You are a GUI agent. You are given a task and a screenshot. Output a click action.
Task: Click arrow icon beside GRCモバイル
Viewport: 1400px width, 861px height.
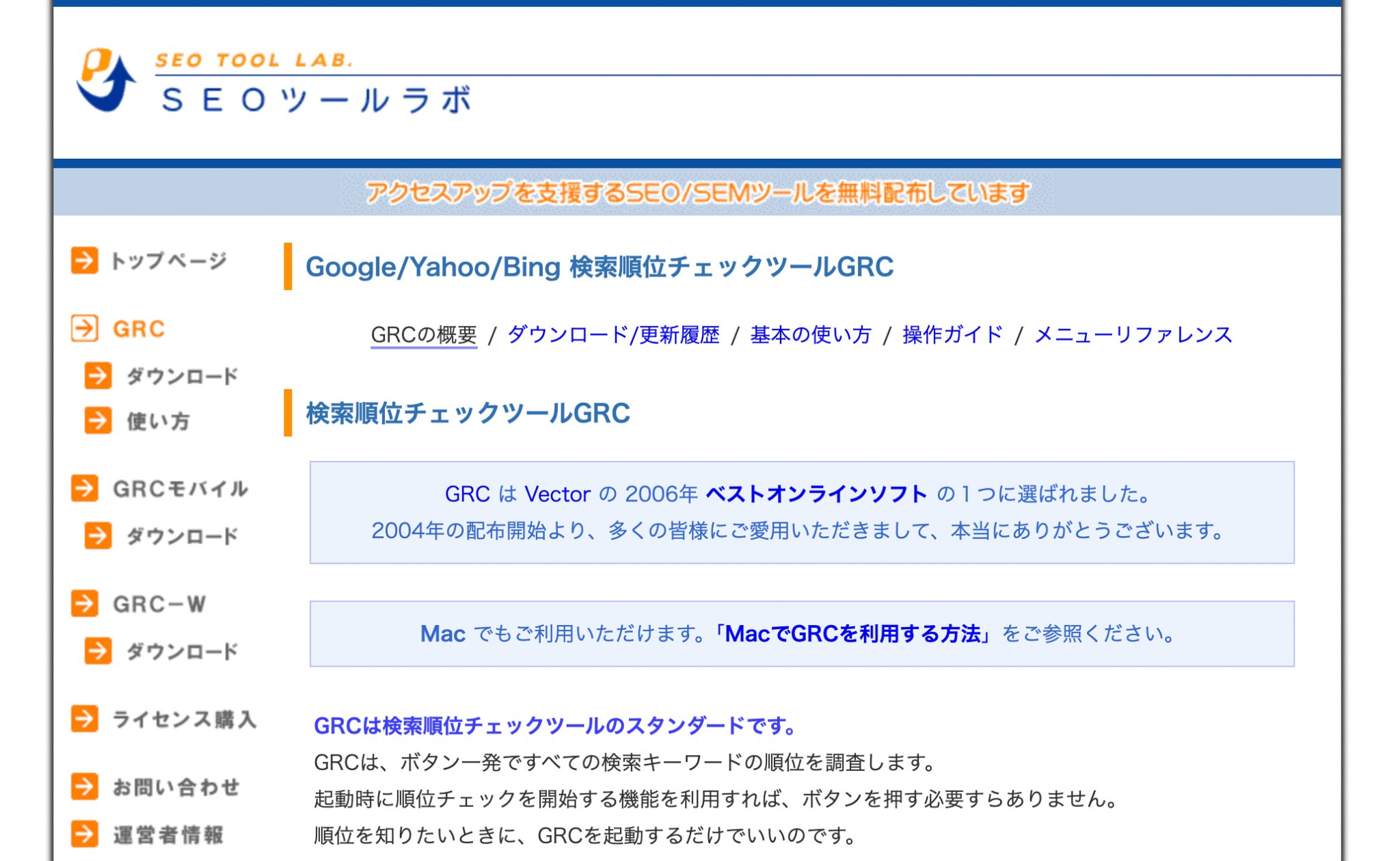coord(85,488)
